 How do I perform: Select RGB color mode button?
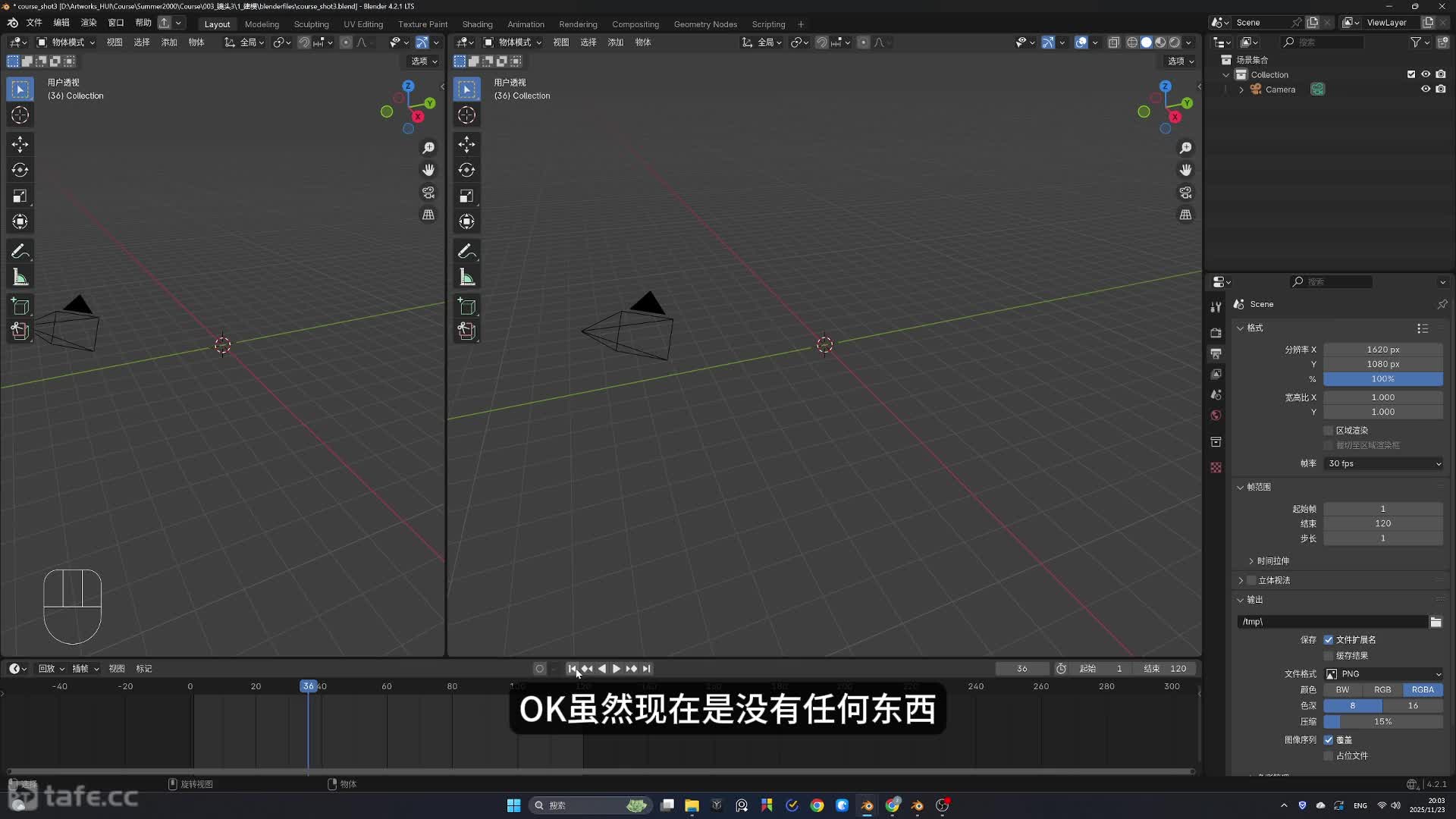[1382, 690]
